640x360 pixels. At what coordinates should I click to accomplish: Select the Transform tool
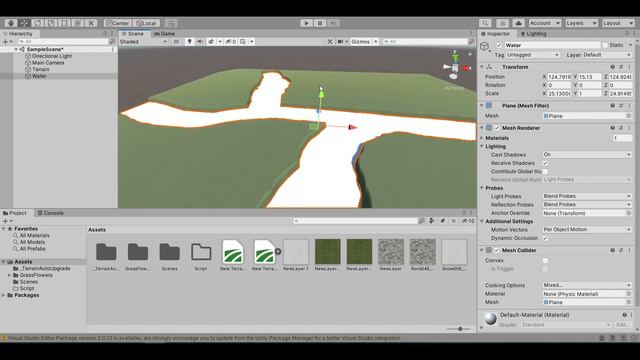click(78, 23)
